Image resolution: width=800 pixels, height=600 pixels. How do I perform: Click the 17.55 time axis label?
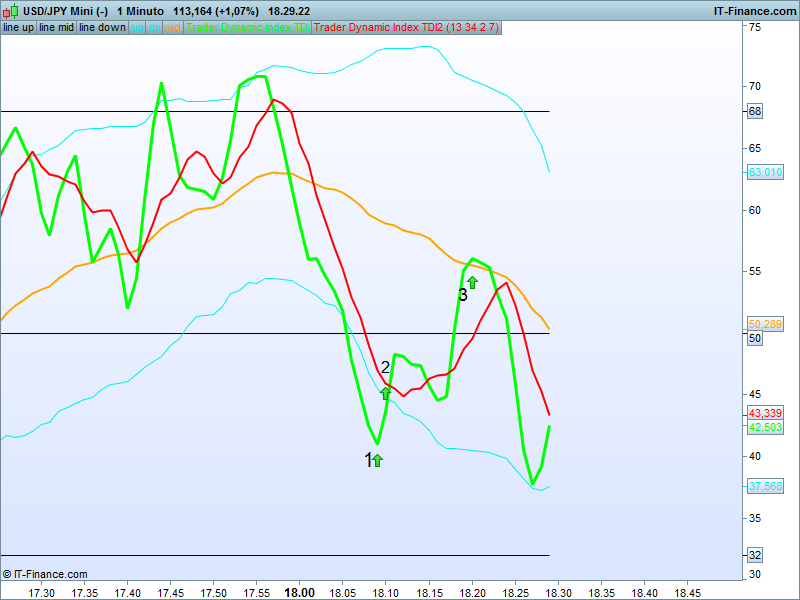click(256, 593)
